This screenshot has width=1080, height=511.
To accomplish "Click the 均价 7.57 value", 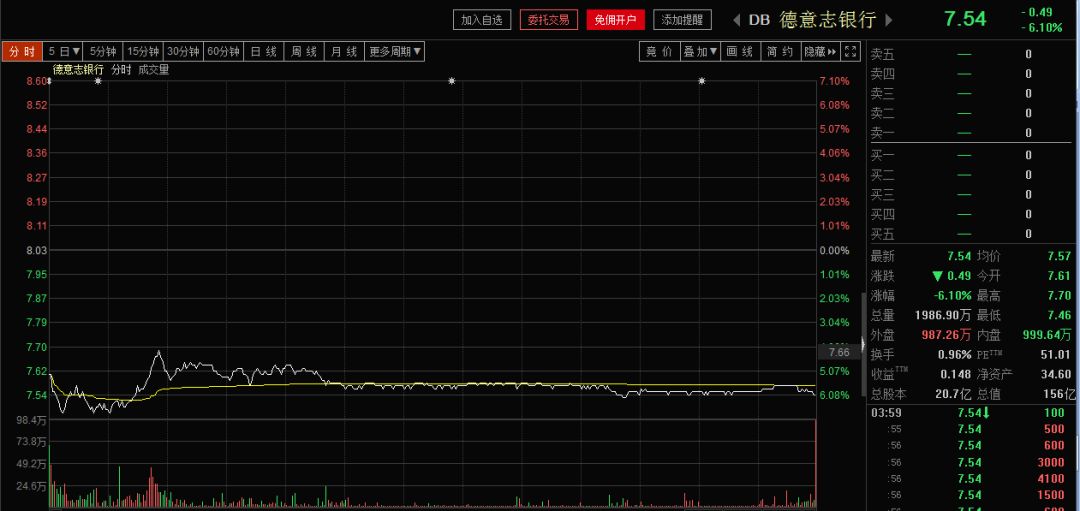I will pos(1059,256).
